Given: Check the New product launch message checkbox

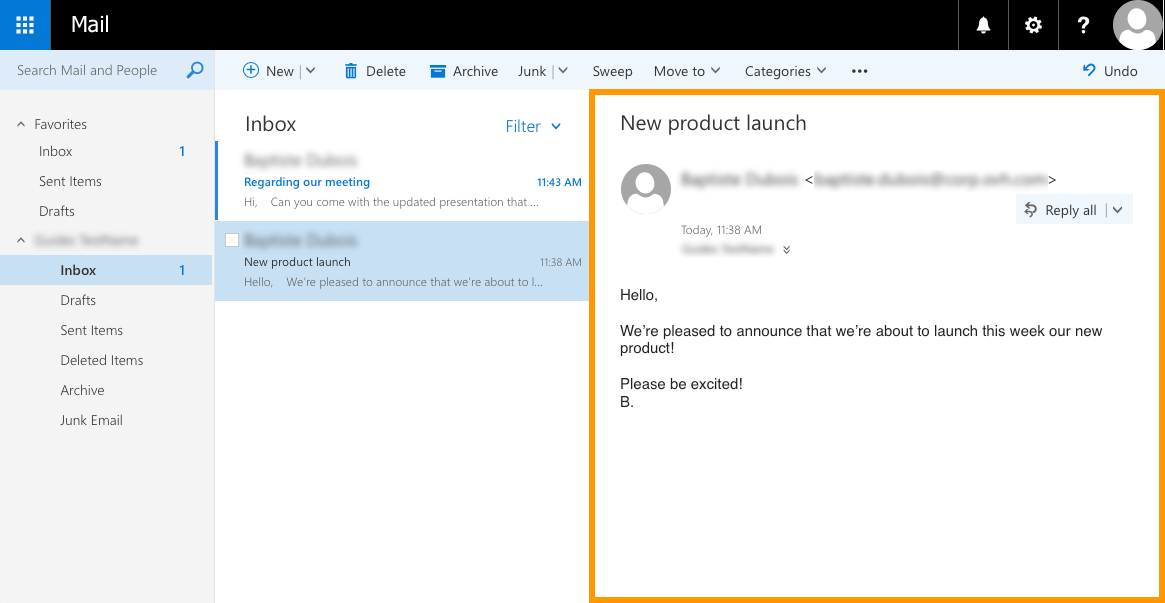Looking at the screenshot, I should click(232, 240).
